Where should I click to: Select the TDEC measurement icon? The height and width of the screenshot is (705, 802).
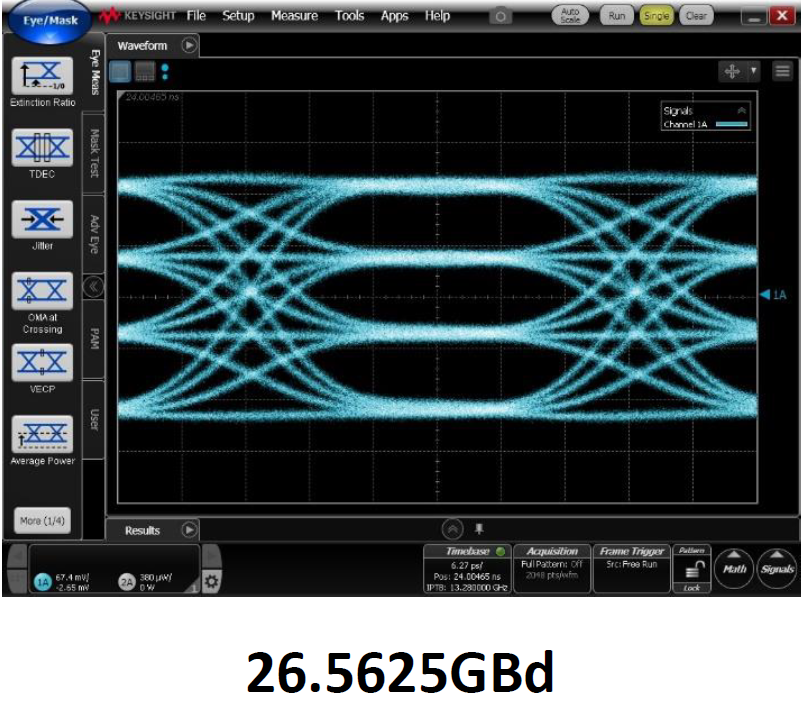(x=42, y=148)
